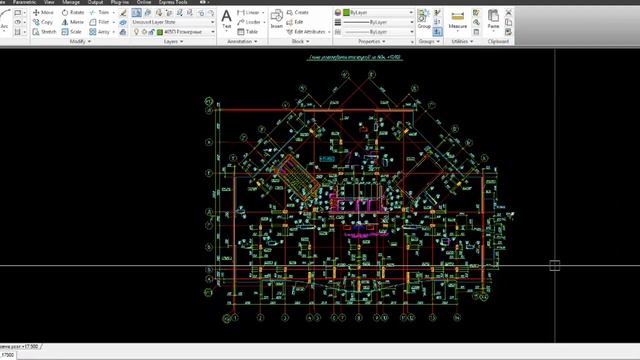The width and height of the screenshot is (640, 360).
Task: Select the multiline Text tool
Action: click(226, 20)
